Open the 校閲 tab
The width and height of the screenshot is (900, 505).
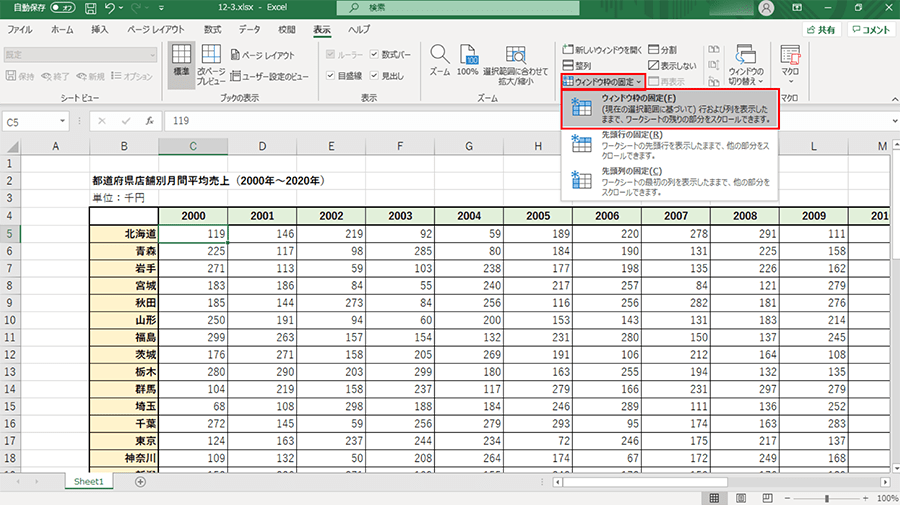286,30
